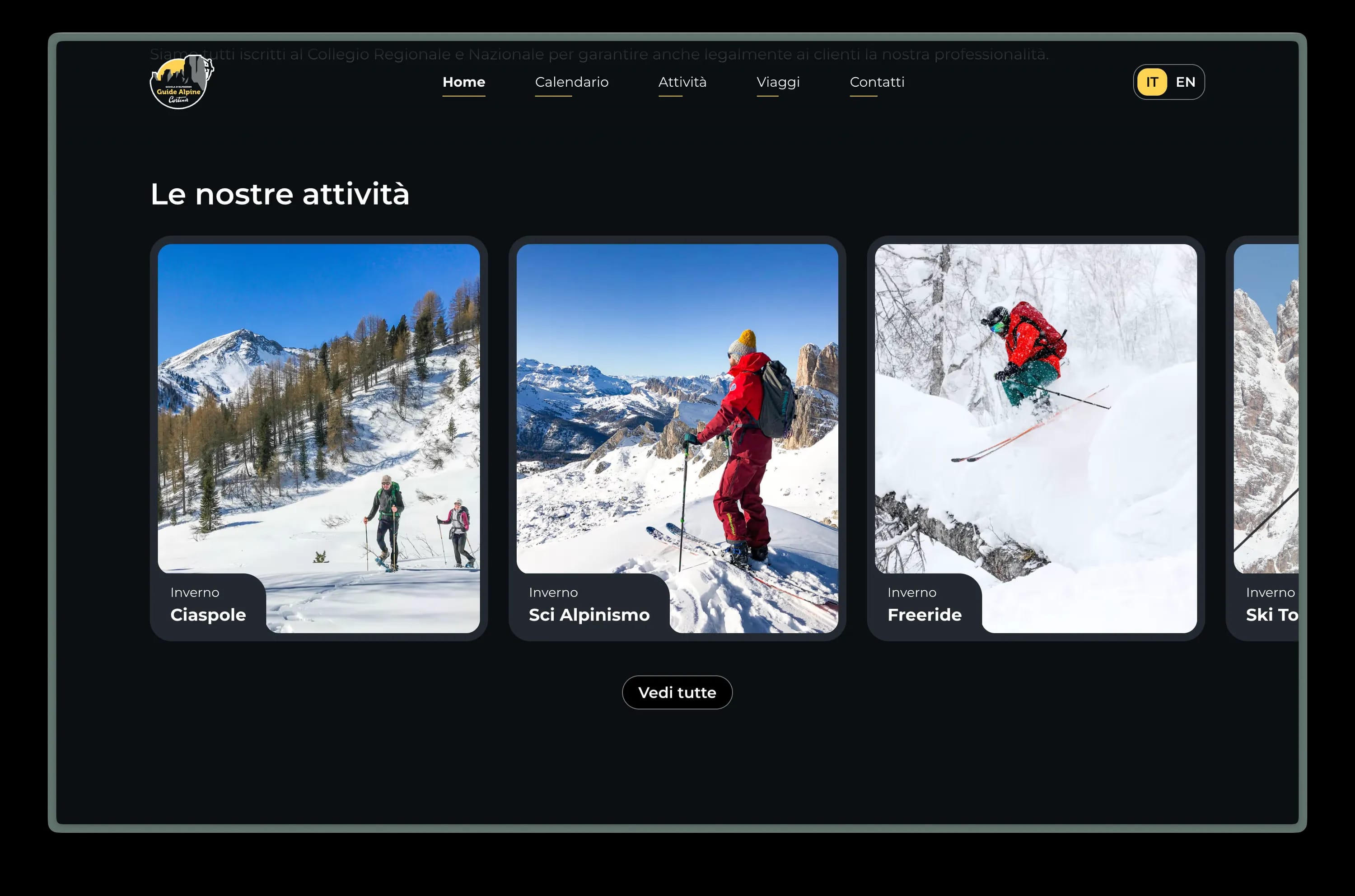Navigate to the Home page
Image resolution: width=1355 pixels, height=896 pixels.
463,82
